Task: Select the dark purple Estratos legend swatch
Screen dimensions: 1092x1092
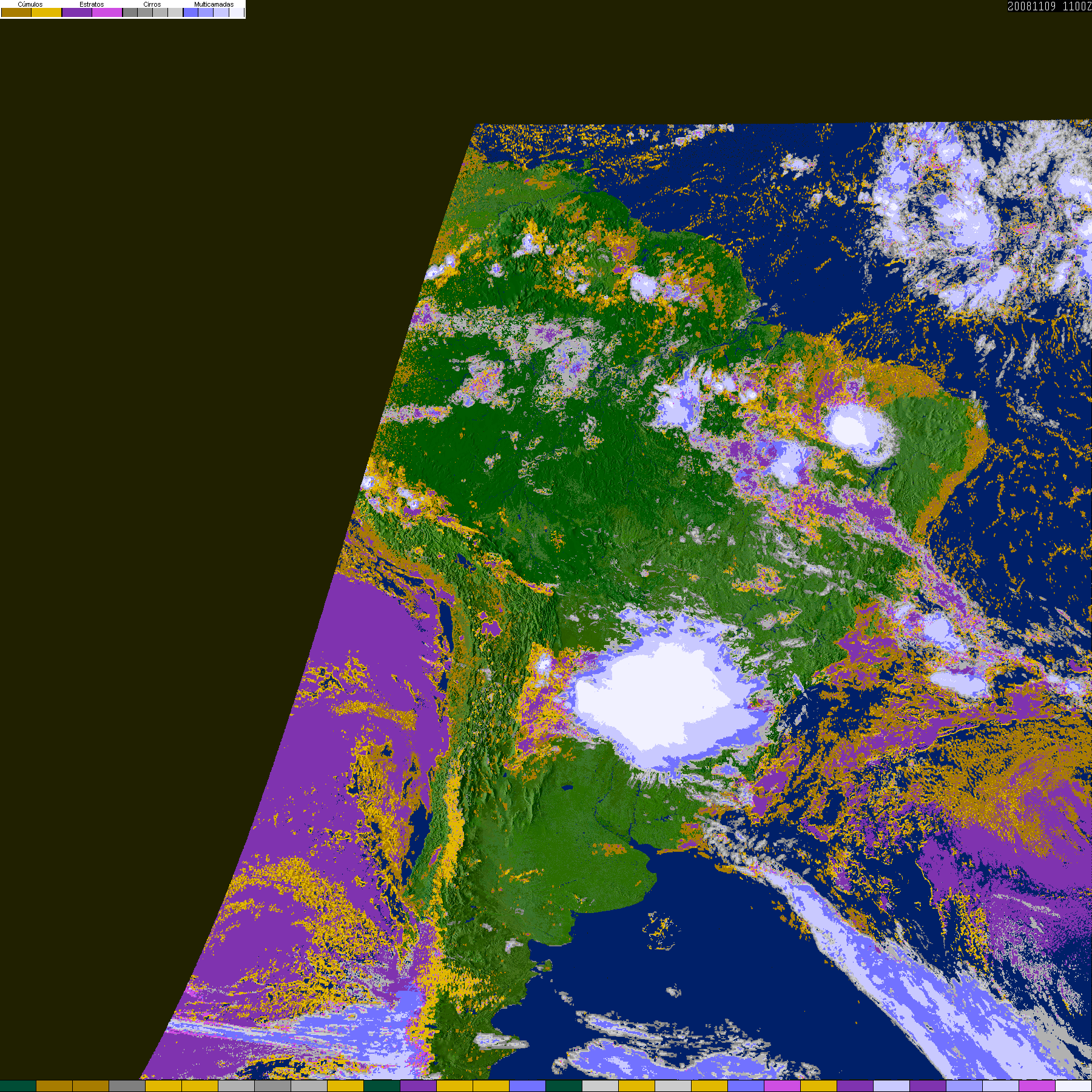Action: click(77, 12)
